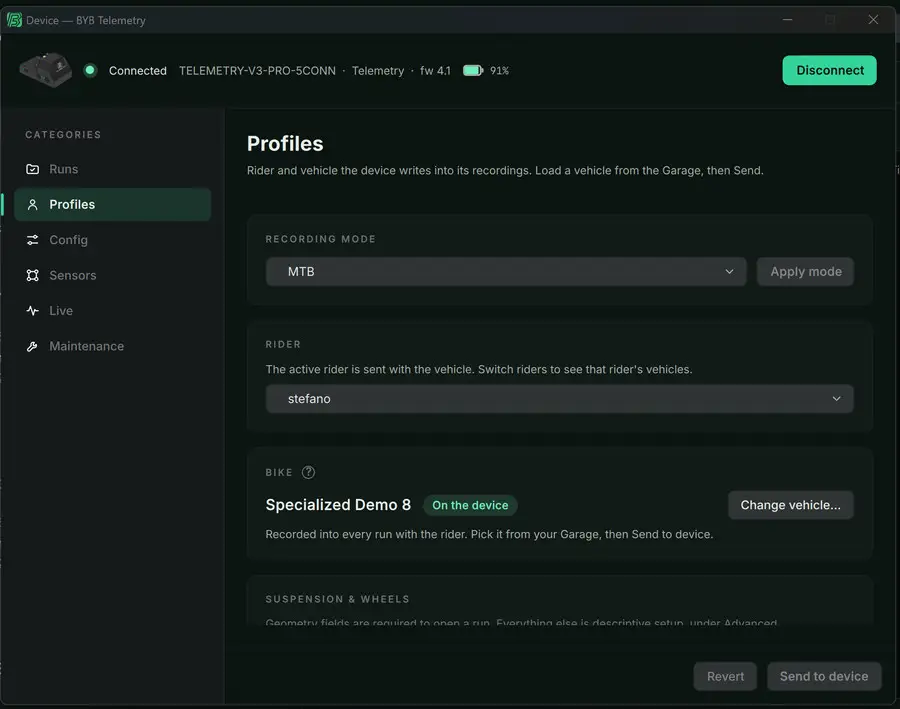
Task: Open the Live category
Action: pos(112,311)
